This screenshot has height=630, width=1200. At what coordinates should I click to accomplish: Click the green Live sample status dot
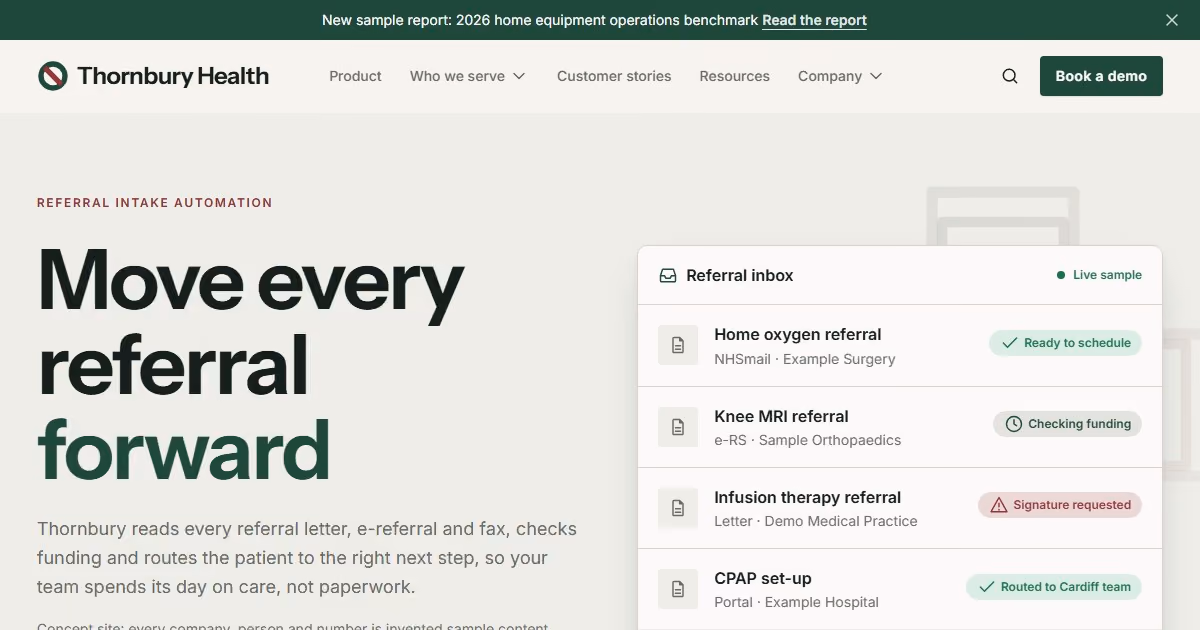(x=1061, y=275)
